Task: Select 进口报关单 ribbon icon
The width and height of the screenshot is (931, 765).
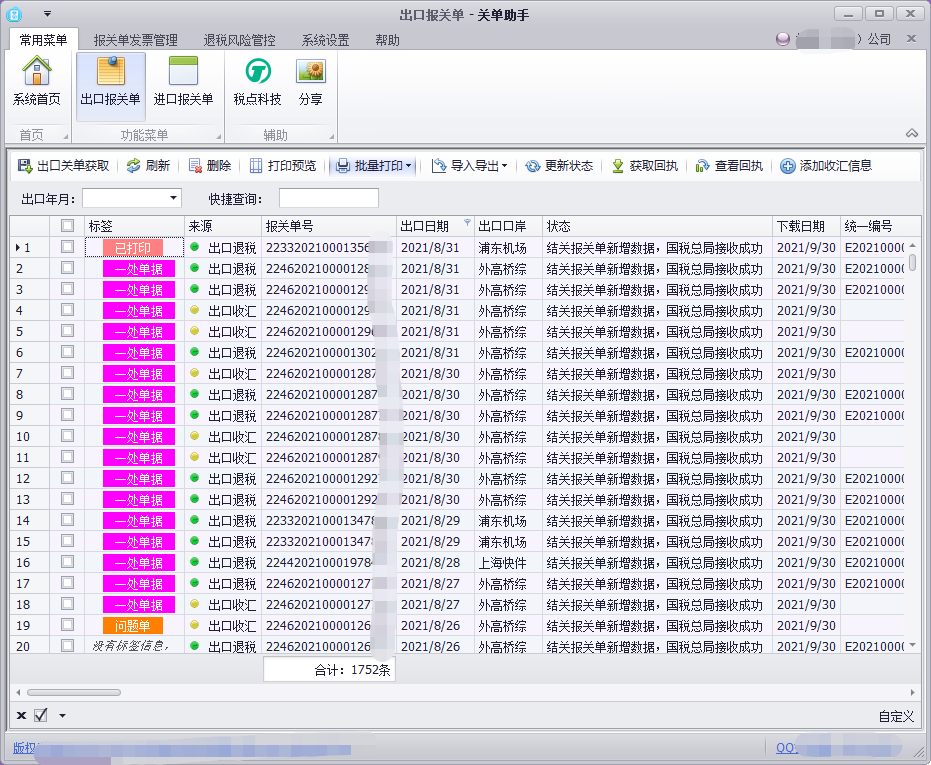Action: pos(183,81)
